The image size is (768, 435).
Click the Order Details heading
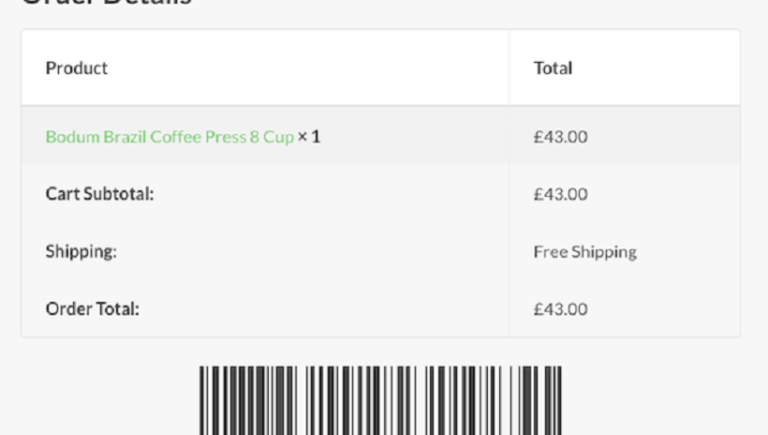coord(106,3)
